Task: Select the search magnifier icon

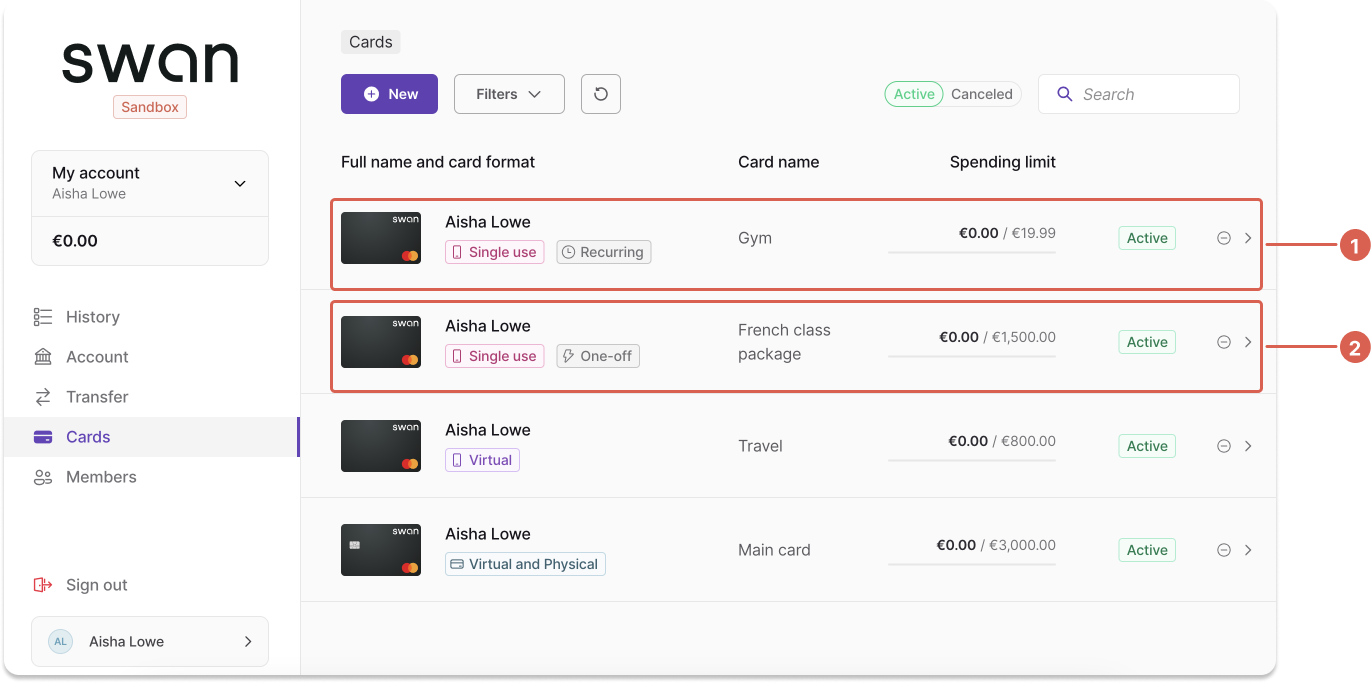Action: tap(1064, 93)
